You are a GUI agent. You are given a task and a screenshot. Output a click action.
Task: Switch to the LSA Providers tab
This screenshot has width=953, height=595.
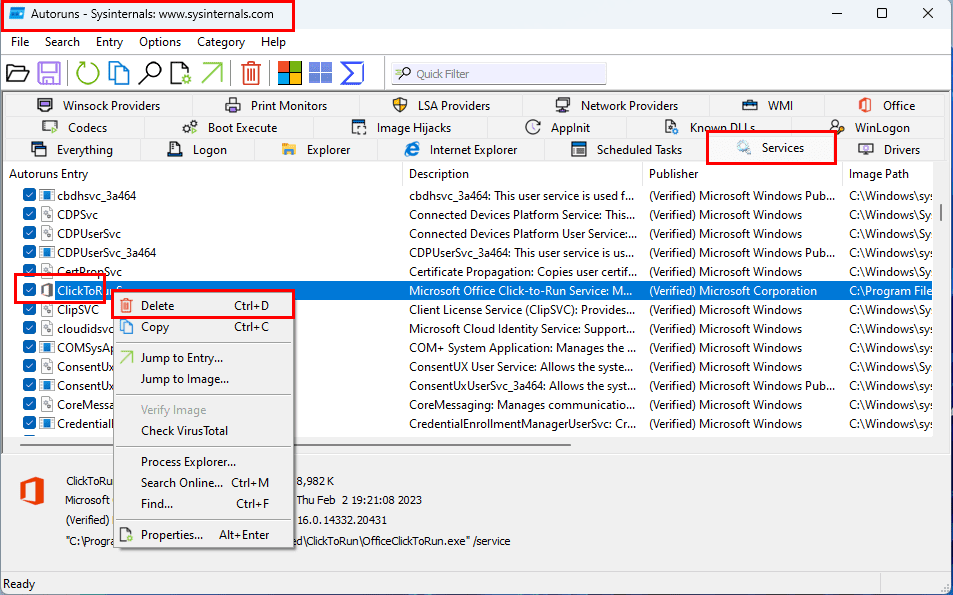[x=441, y=106]
